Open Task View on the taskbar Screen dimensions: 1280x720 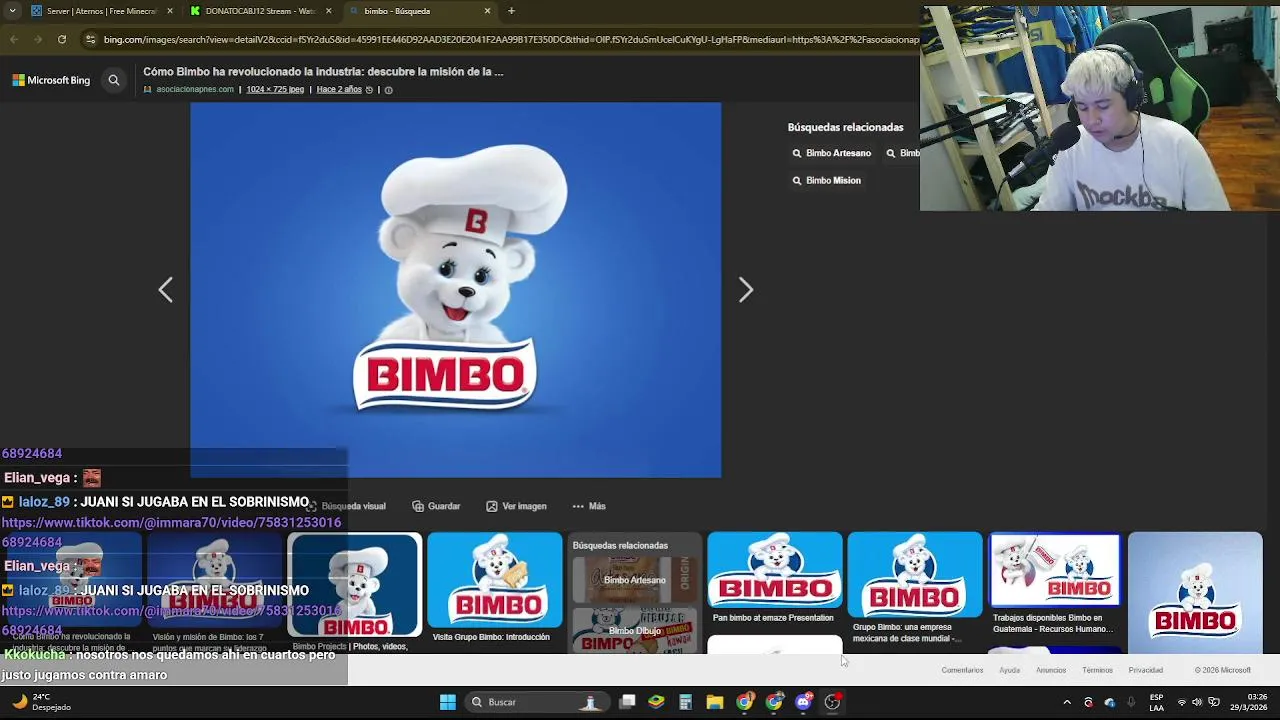pyautogui.click(x=627, y=702)
